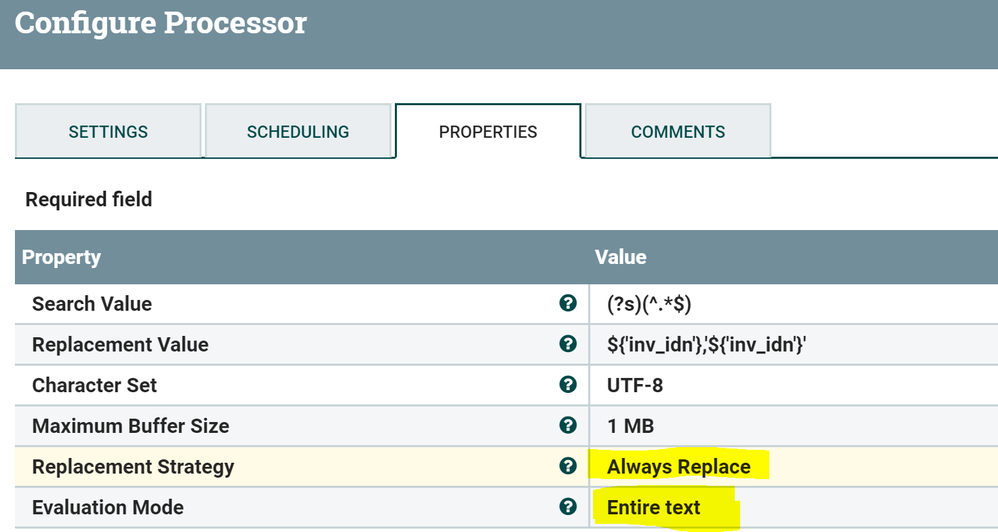Edit the 1 MB buffer size value
Screen dimensions: 998x532
[x=630, y=426]
